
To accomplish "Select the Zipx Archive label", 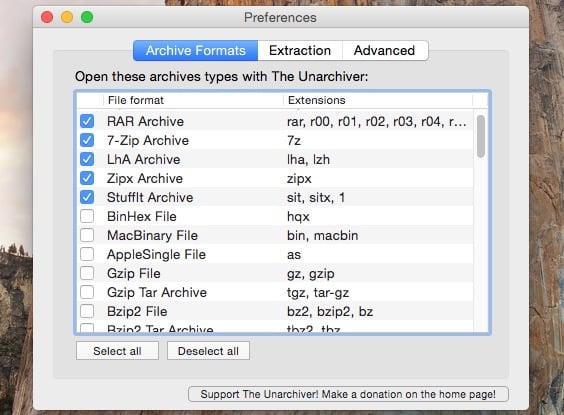I will pyautogui.click(x=145, y=179).
